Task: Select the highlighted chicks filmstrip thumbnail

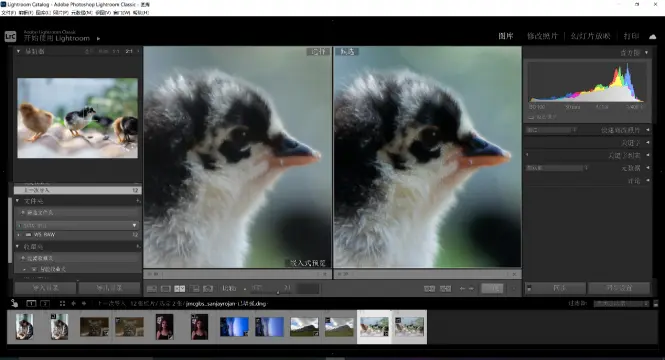Action: 374,327
